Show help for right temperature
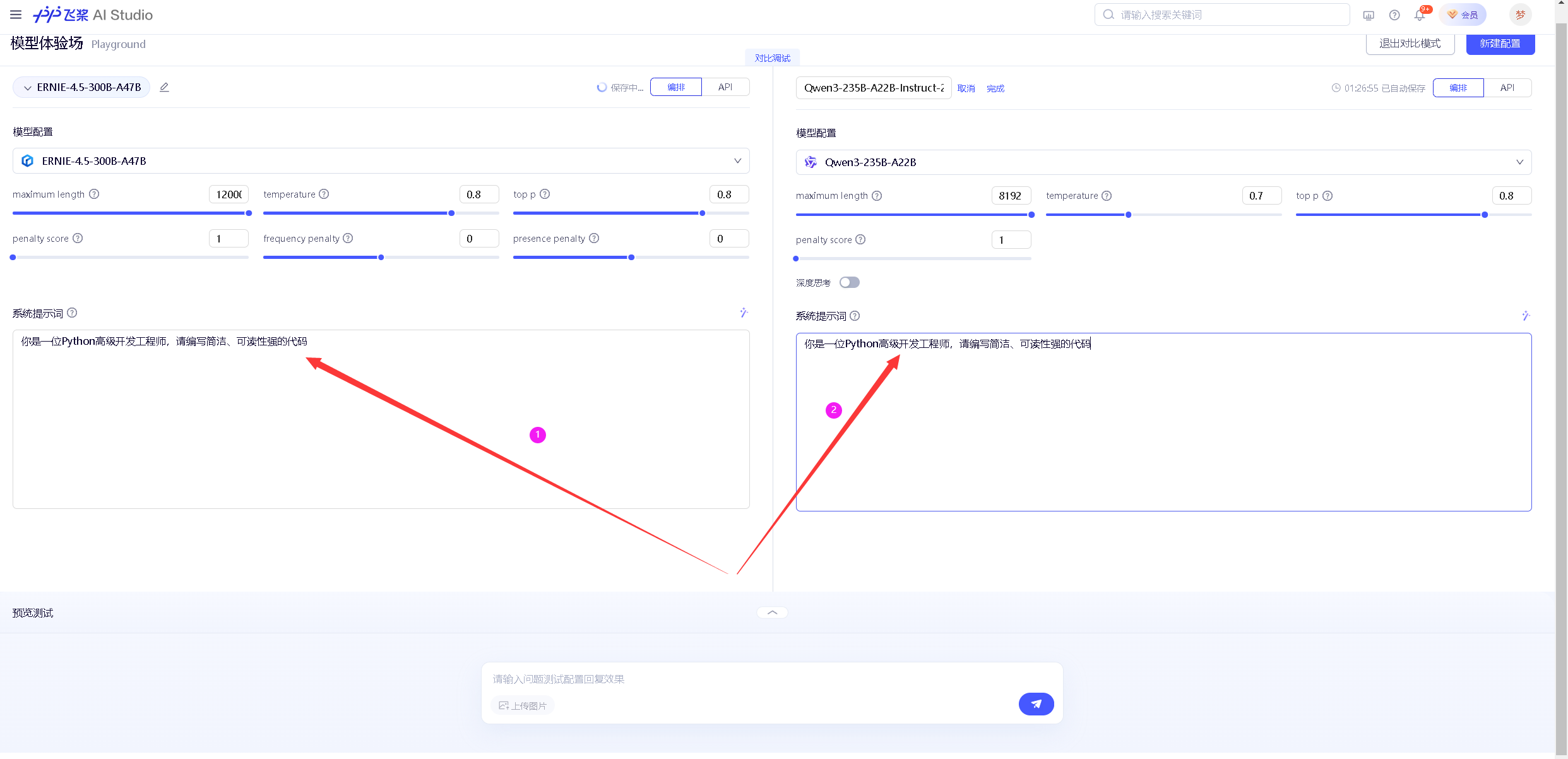 tap(1107, 196)
